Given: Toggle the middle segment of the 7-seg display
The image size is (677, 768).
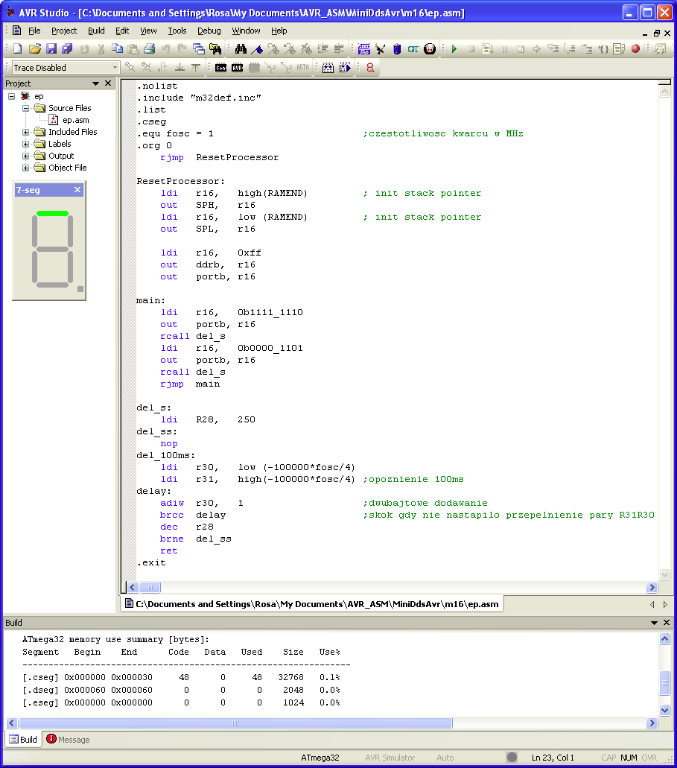Looking at the screenshot, I should [52, 249].
